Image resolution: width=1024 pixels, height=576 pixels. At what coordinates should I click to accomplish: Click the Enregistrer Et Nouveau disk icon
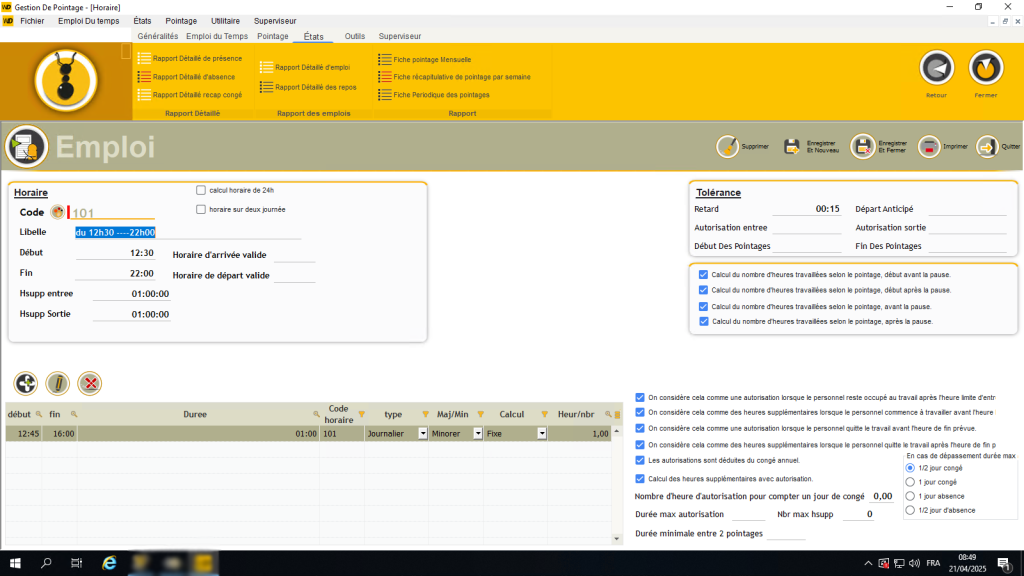point(791,146)
